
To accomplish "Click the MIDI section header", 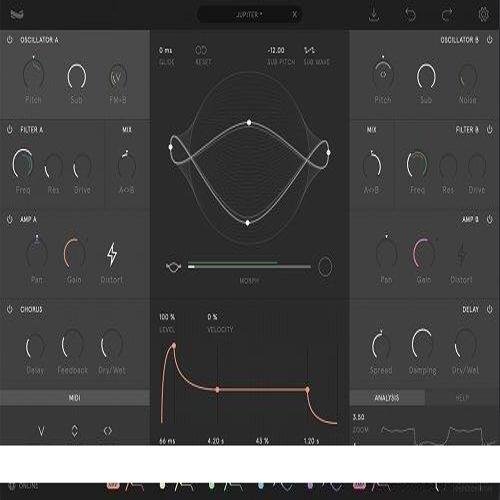I will click(x=75, y=398).
